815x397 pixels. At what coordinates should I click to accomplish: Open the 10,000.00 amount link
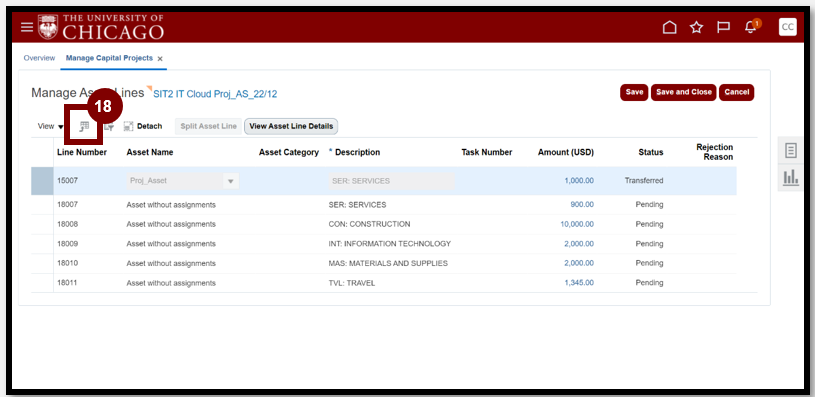click(577, 224)
